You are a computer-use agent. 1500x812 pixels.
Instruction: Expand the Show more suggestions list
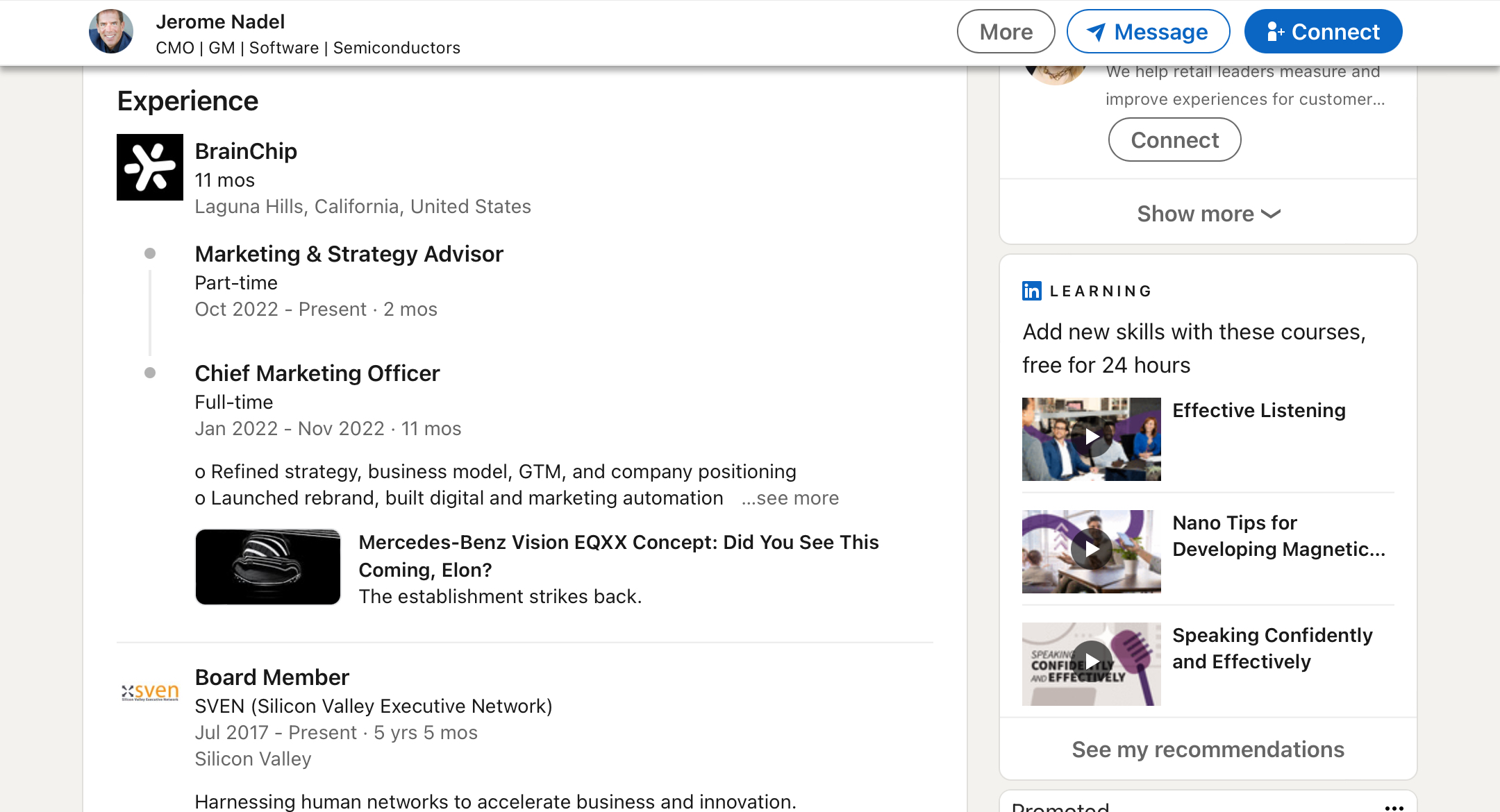point(1208,214)
